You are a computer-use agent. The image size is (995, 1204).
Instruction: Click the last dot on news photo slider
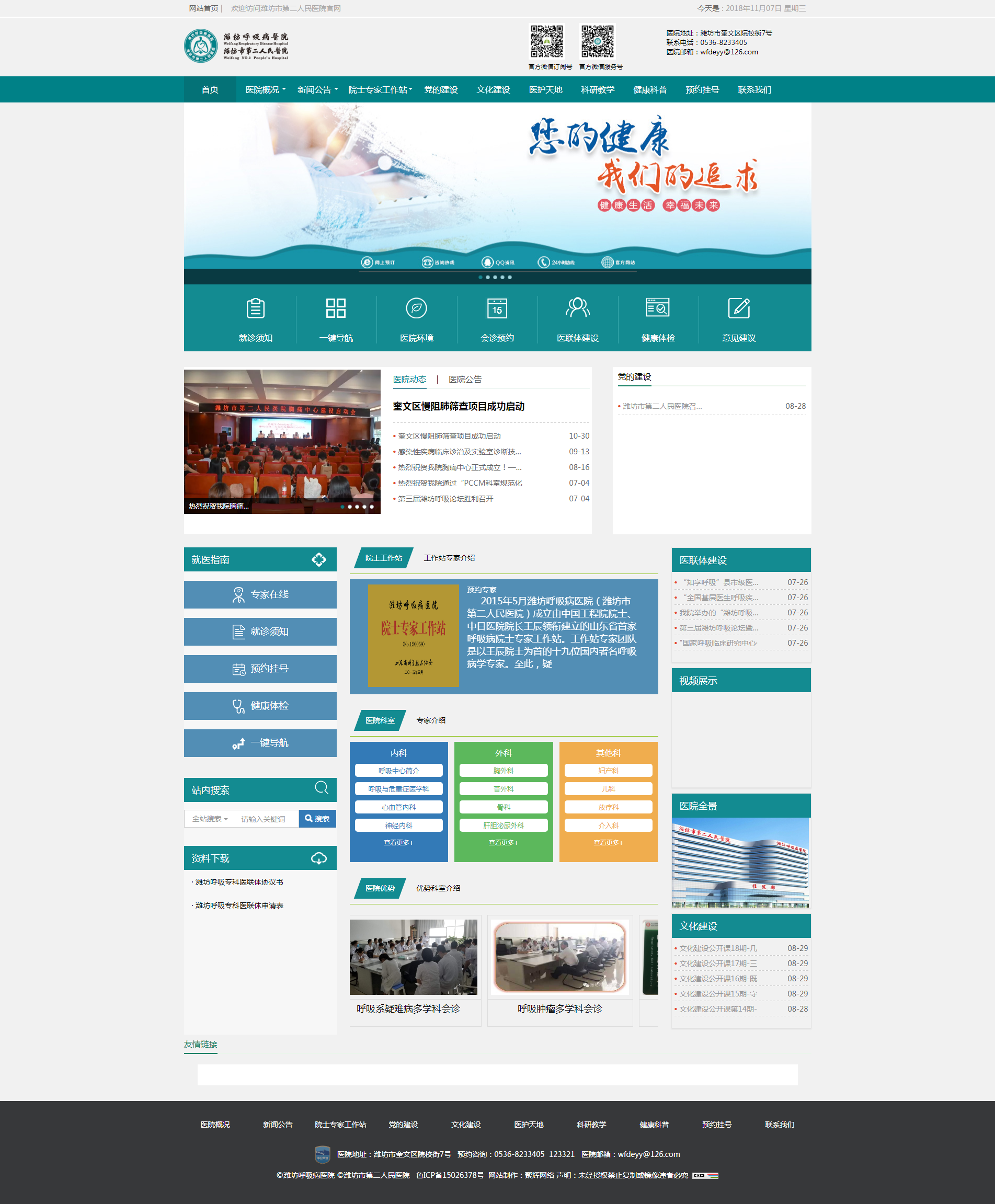pyautogui.click(x=371, y=507)
